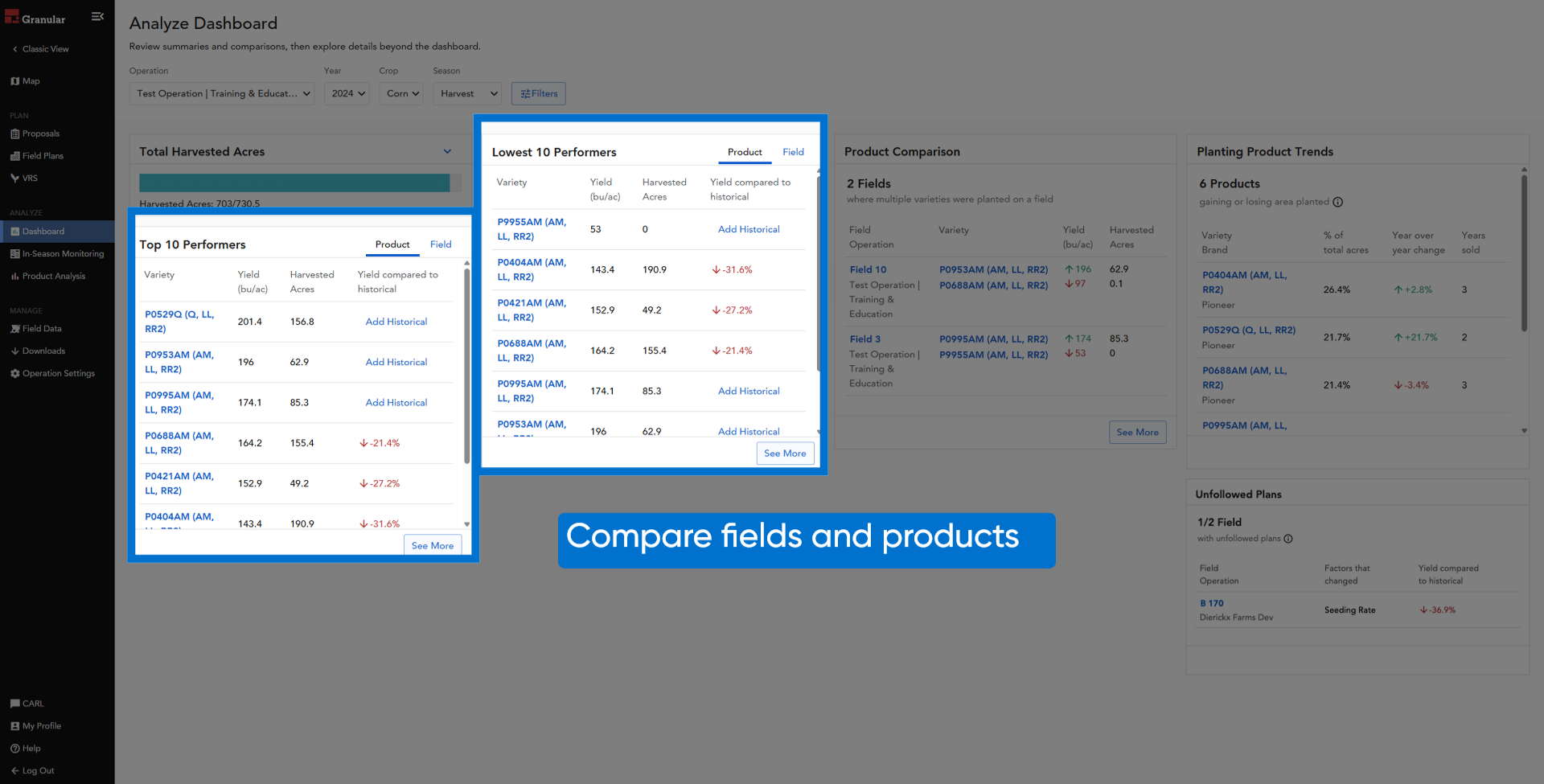The height and width of the screenshot is (784, 1544).
Task: Click the Field Plans icon
Action: [x=14, y=156]
